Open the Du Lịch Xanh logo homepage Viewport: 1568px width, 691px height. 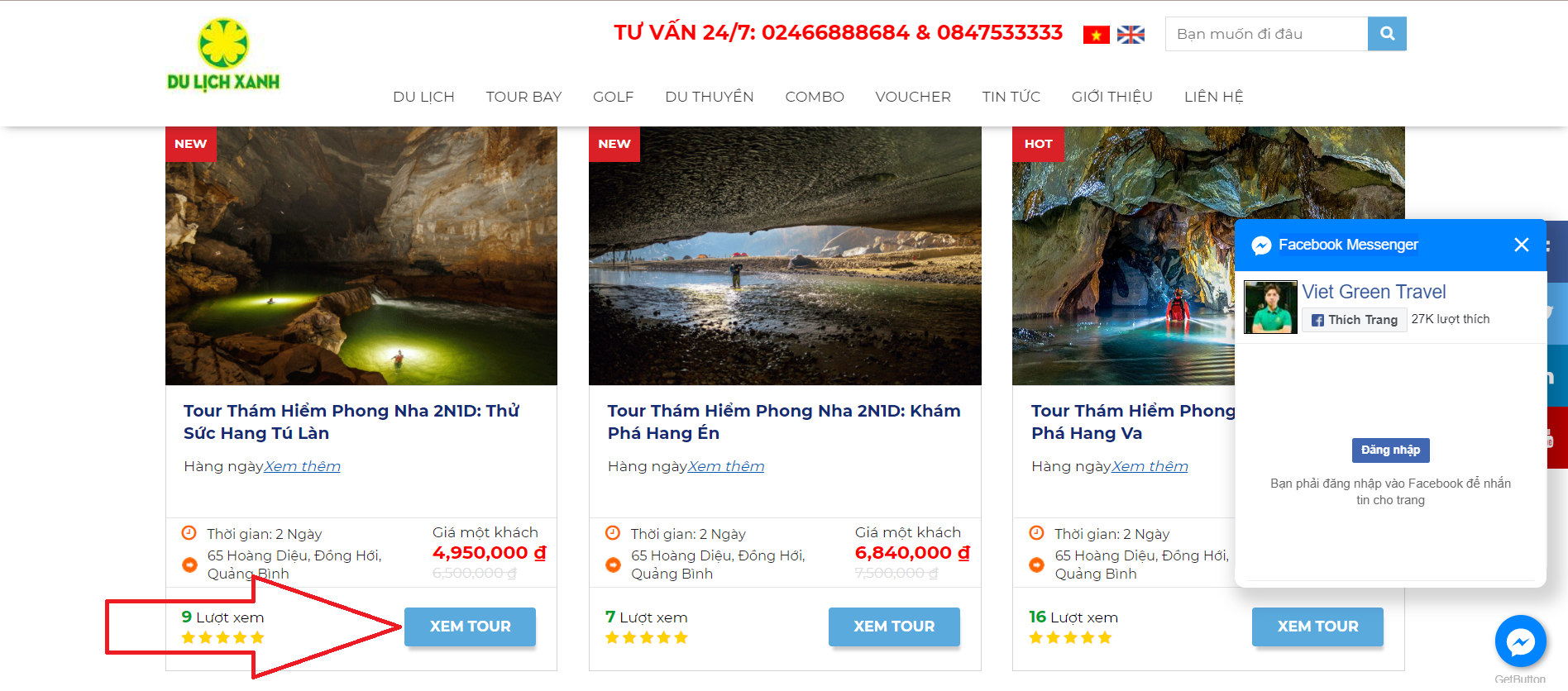223,55
